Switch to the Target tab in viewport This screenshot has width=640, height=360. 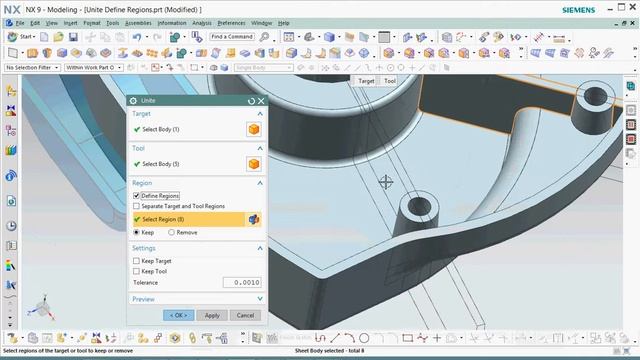[366, 81]
